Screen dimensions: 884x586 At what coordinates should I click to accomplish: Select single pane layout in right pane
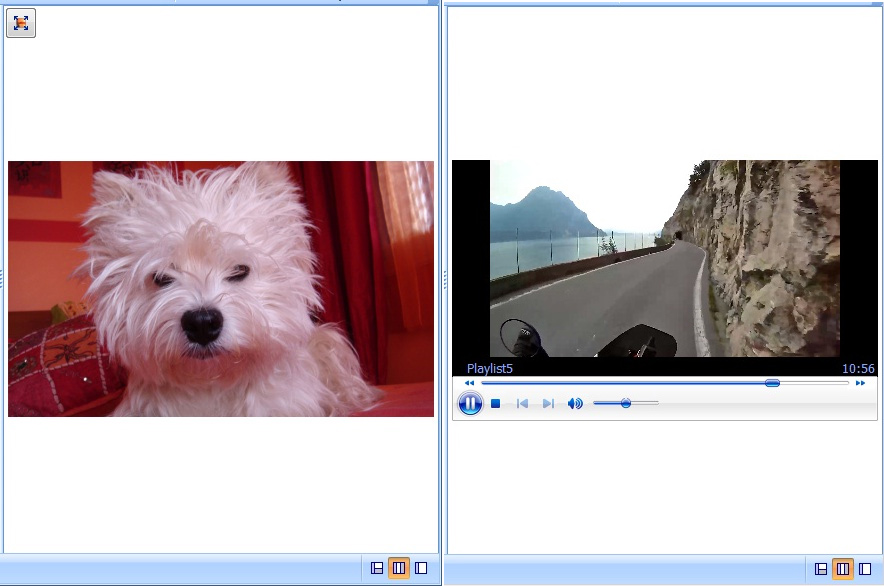[865, 569]
